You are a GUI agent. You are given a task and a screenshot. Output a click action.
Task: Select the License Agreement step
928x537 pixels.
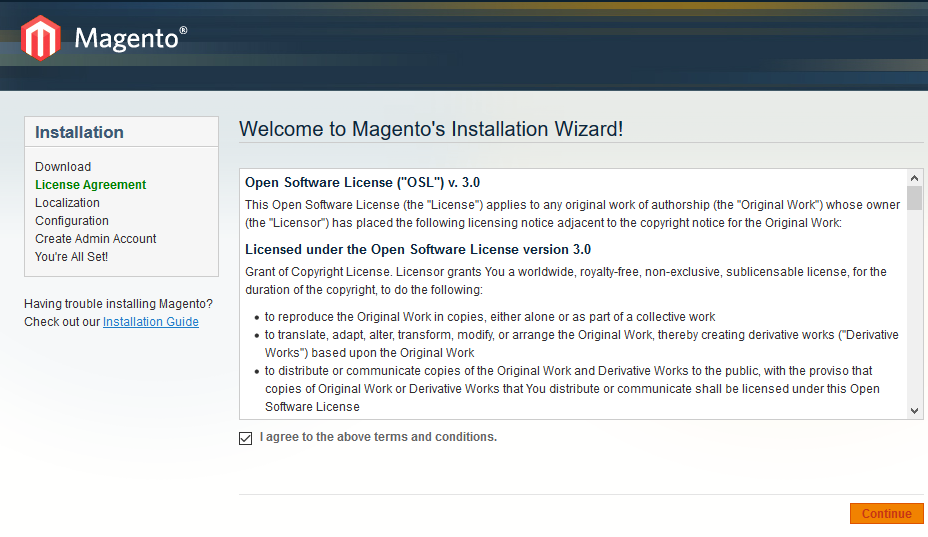click(91, 185)
